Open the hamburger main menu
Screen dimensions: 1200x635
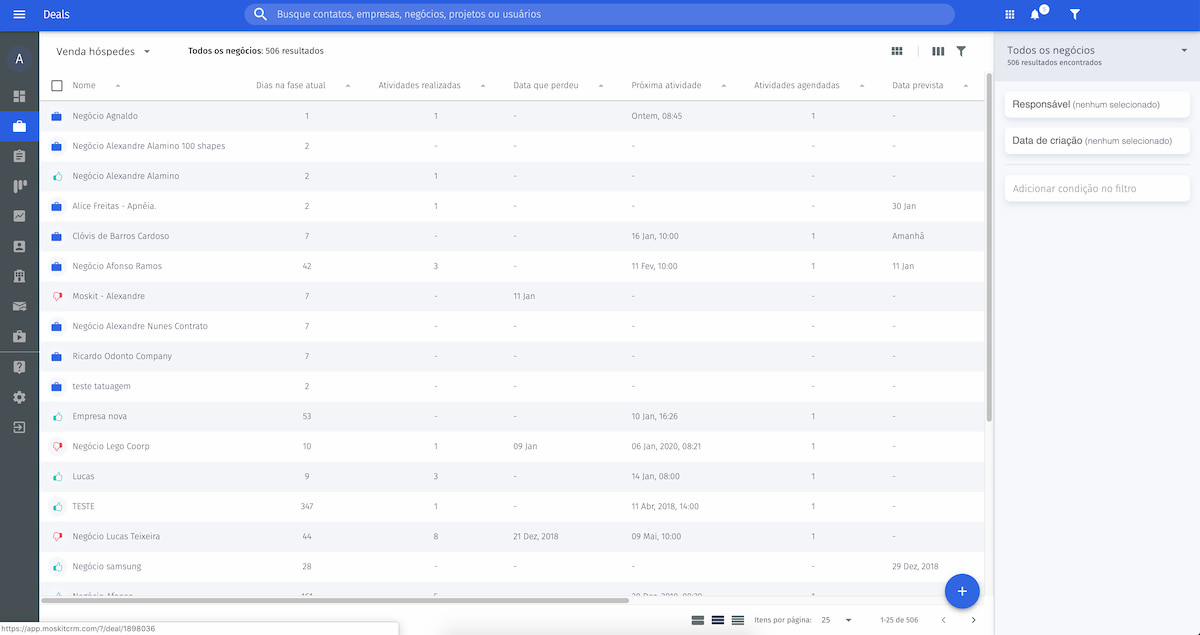[19, 14]
